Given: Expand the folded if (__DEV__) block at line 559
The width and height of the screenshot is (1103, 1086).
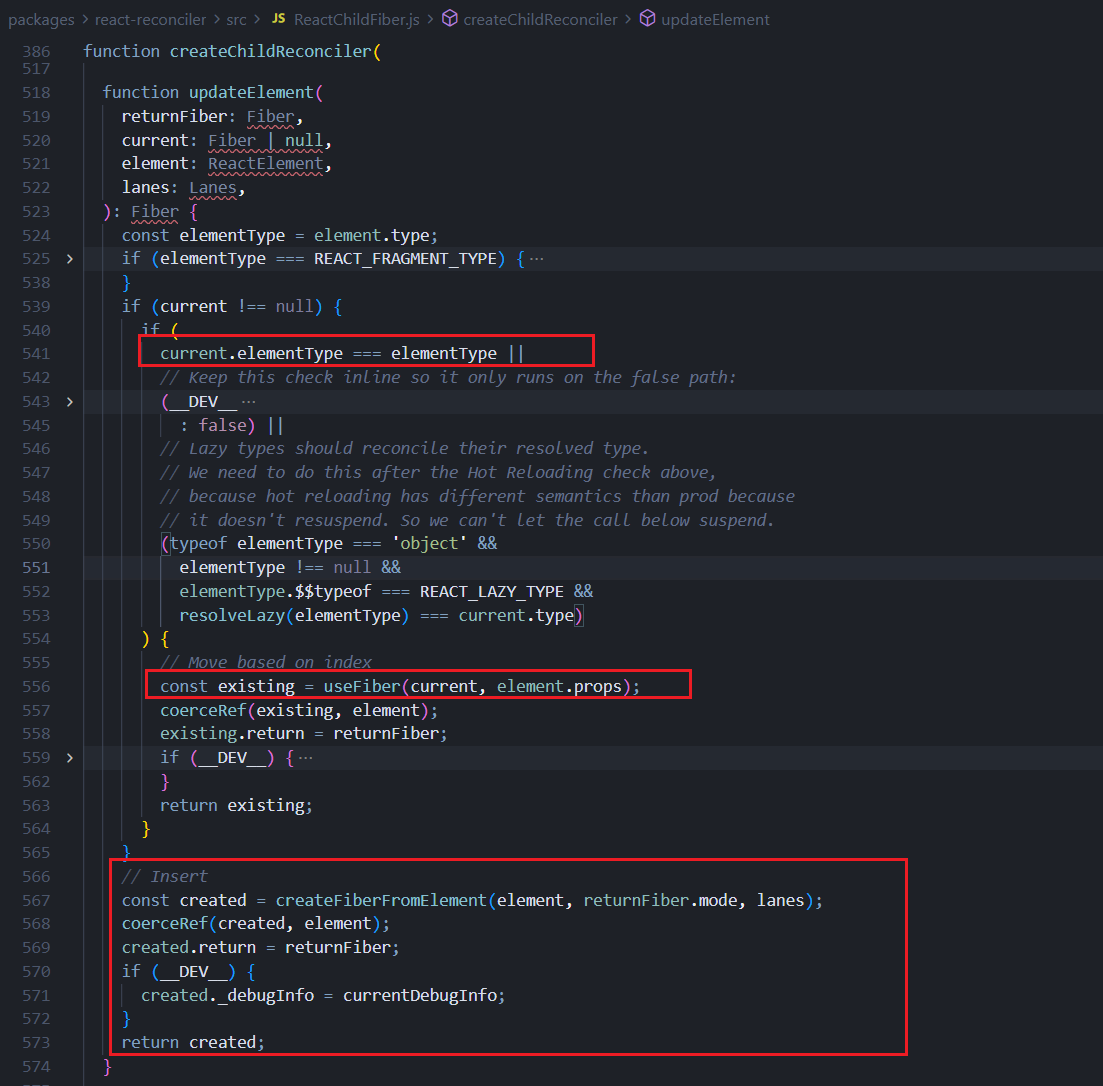Looking at the screenshot, I should click(70, 758).
